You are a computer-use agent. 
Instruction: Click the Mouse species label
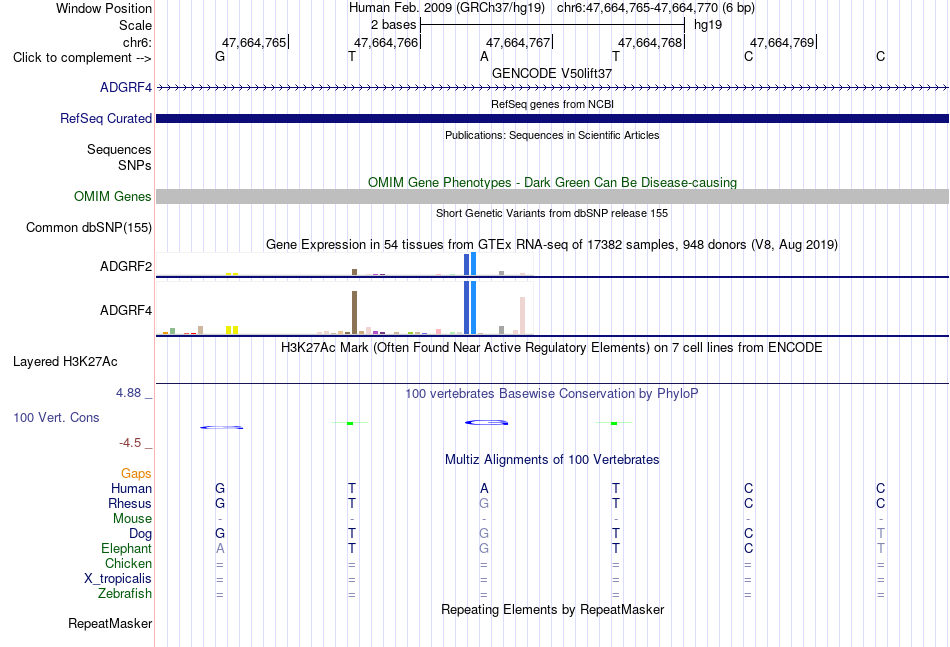132,519
